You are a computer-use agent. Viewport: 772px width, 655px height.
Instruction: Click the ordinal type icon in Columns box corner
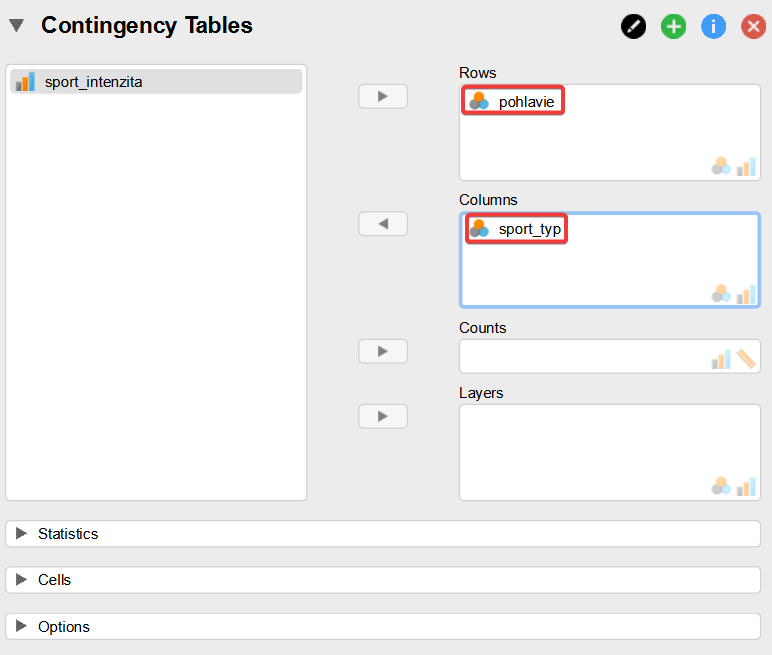click(x=746, y=294)
